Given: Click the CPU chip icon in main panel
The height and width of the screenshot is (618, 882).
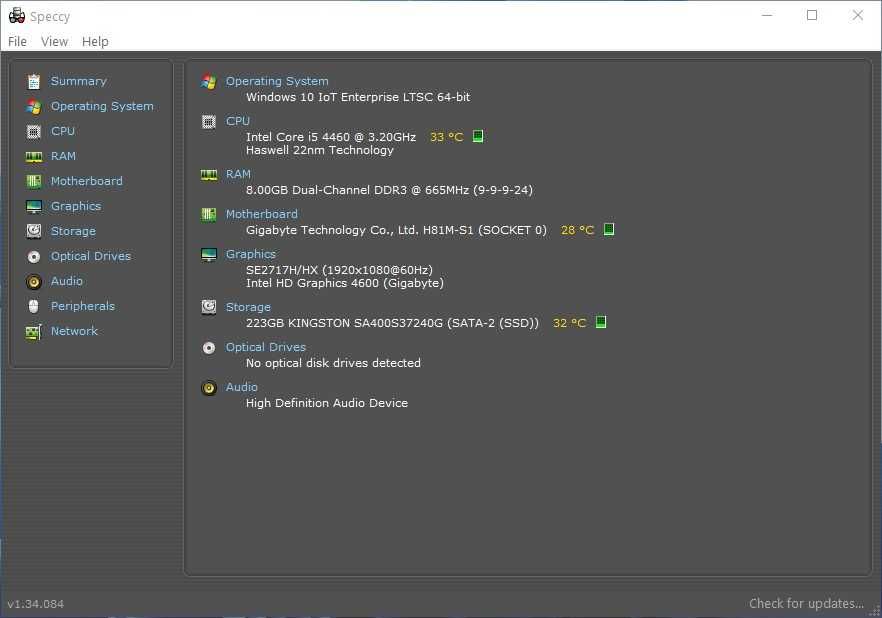Looking at the screenshot, I should tap(209, 121).
